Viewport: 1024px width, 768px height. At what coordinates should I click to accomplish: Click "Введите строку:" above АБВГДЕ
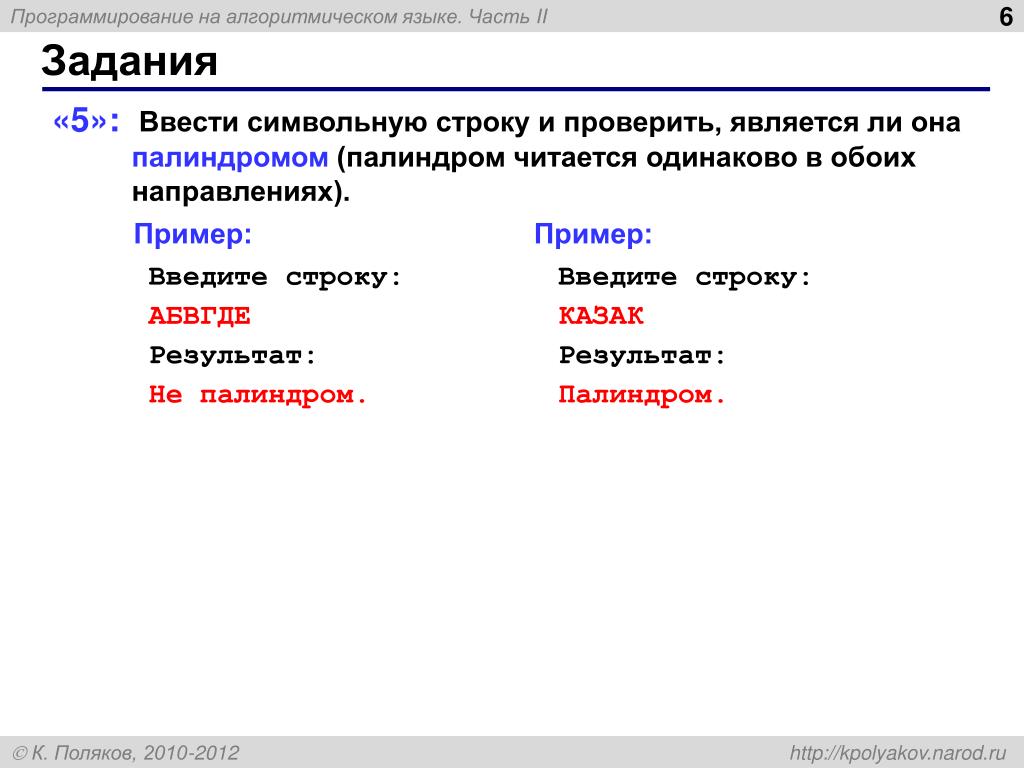275,278
